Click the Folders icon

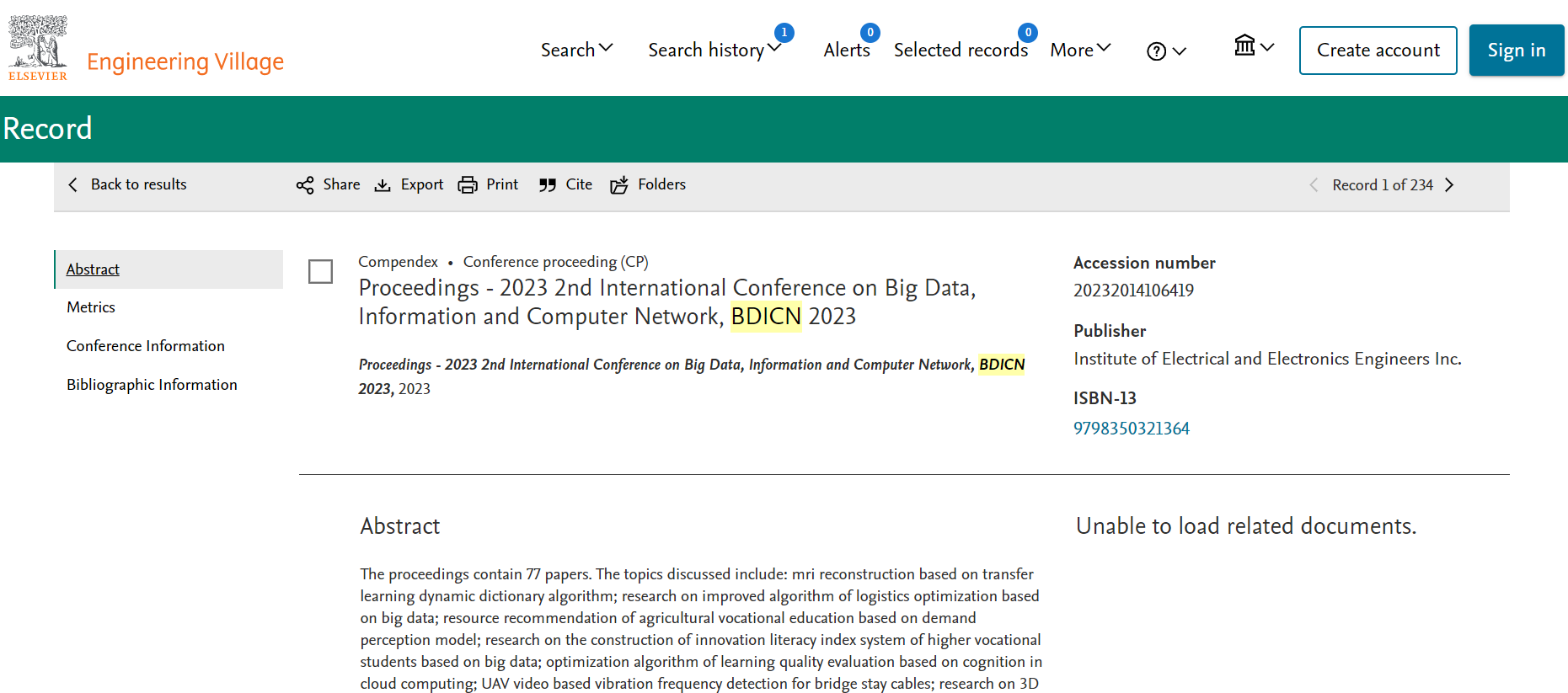click(x=619, y=185)
